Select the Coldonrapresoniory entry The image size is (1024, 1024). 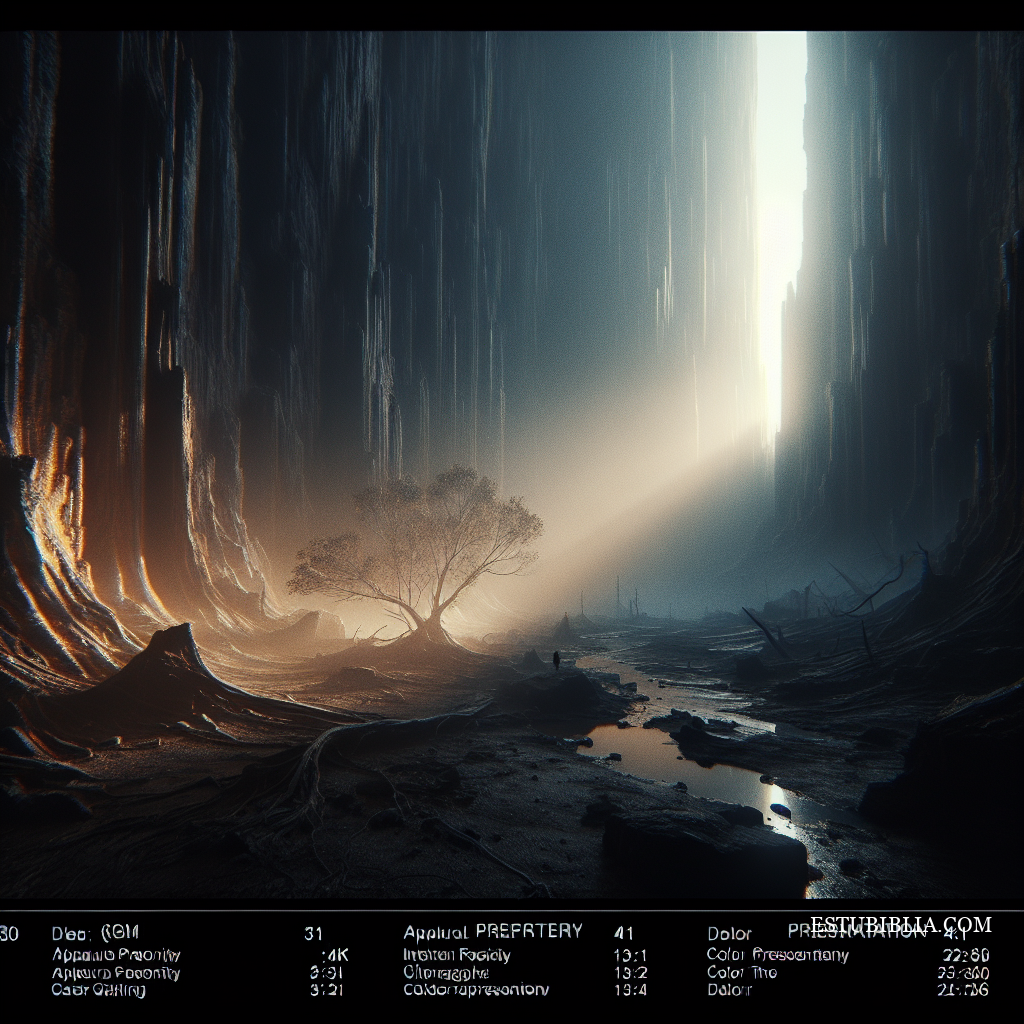(x=475, y=990)
